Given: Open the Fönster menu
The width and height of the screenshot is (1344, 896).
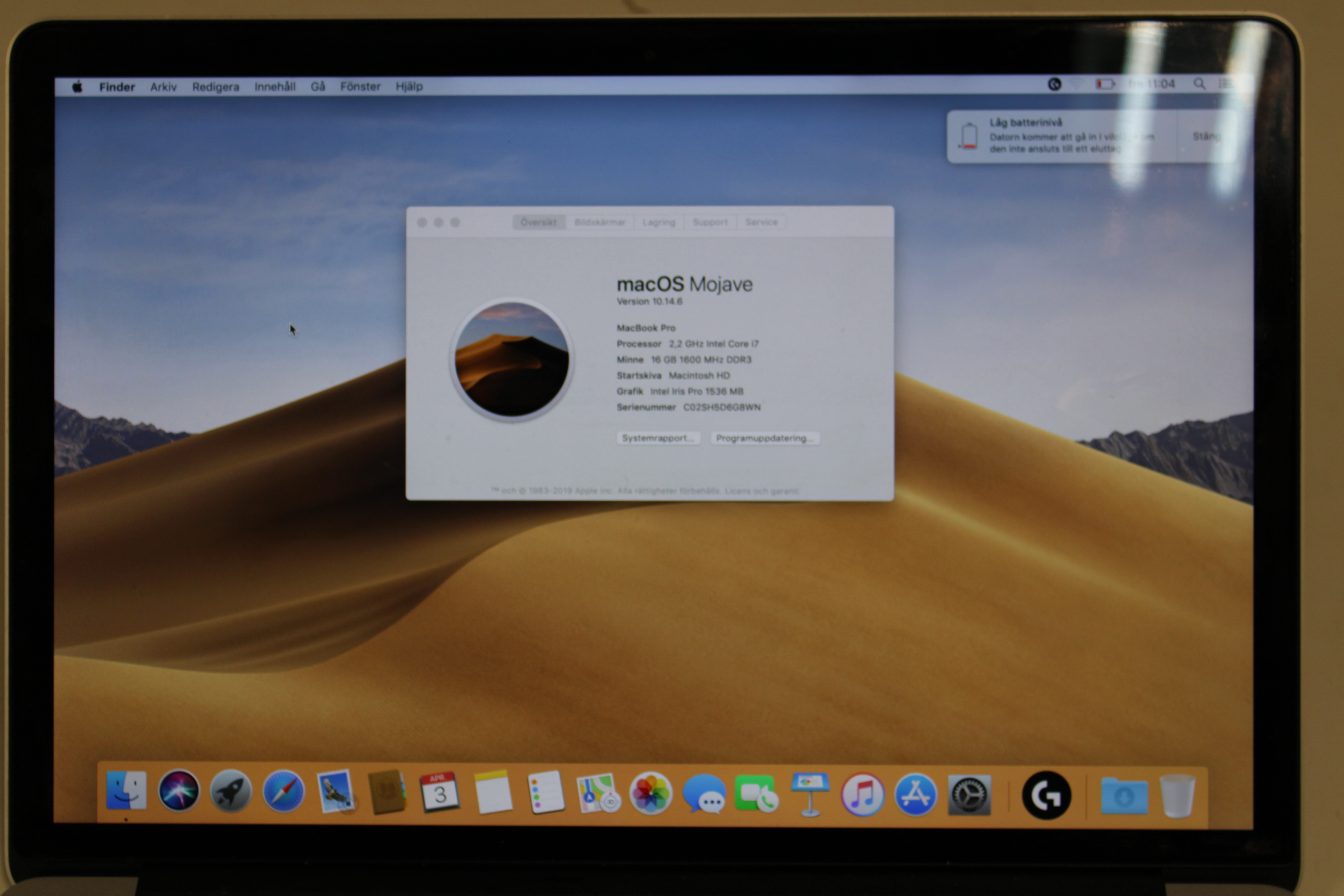Looking at the screenshot, I should click(x=360, y=86).
